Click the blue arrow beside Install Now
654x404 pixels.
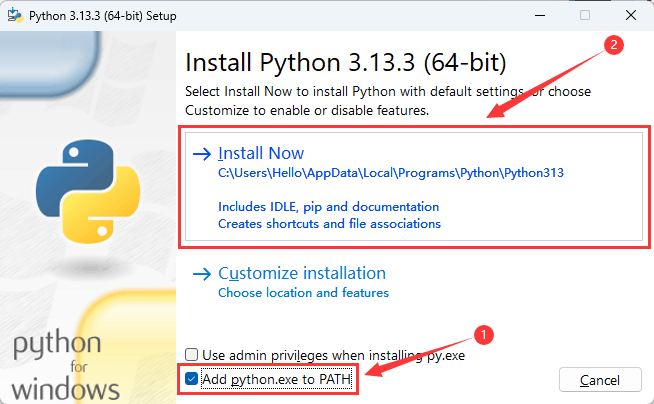pos(202,154)
